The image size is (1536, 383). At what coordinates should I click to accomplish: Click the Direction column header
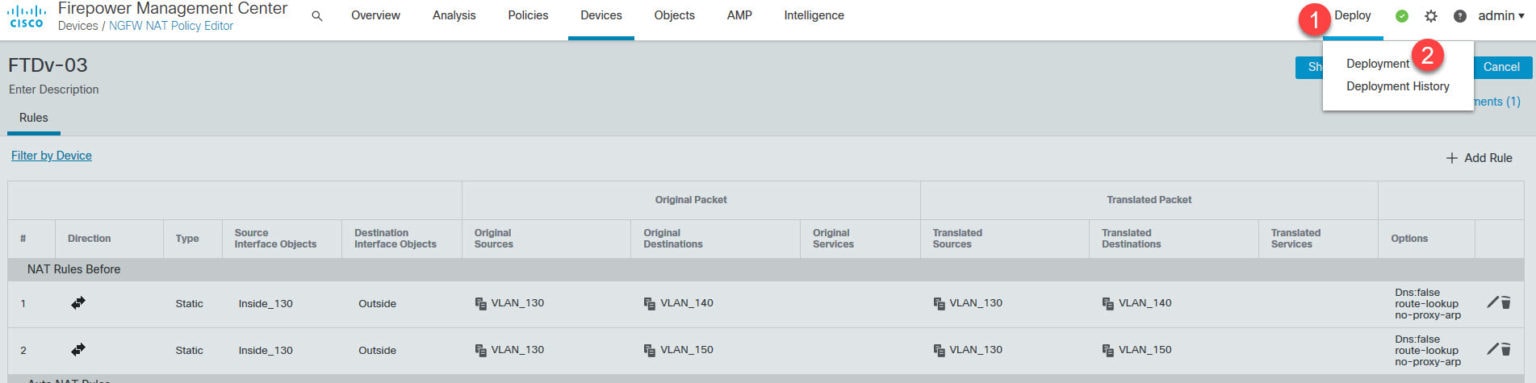point(89,239)
